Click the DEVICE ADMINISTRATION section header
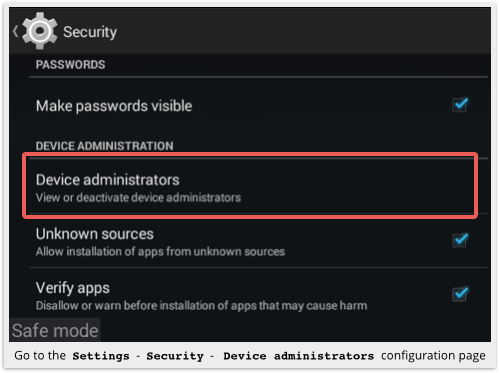Viewport: 499px width, 373px height. (x=104, y=146)
